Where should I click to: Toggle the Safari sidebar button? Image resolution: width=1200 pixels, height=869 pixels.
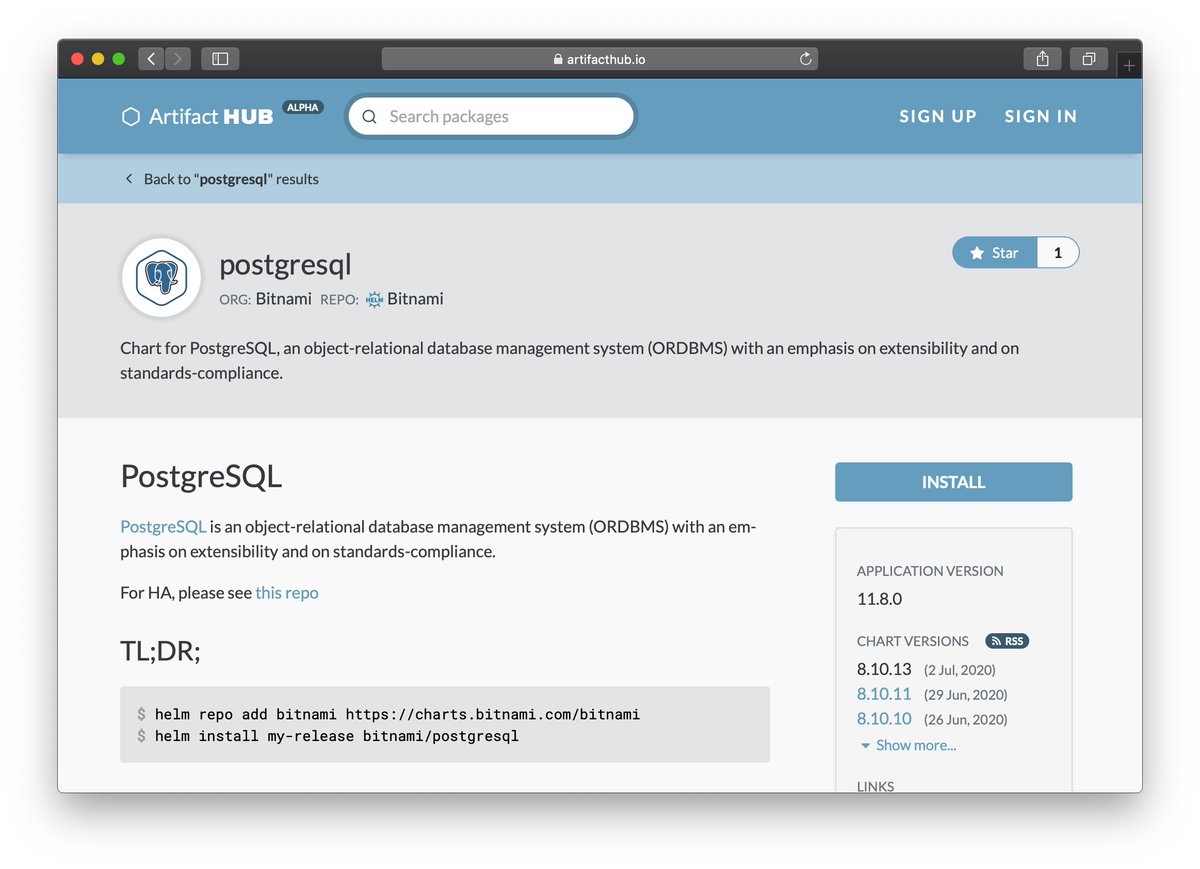(220, 59)
